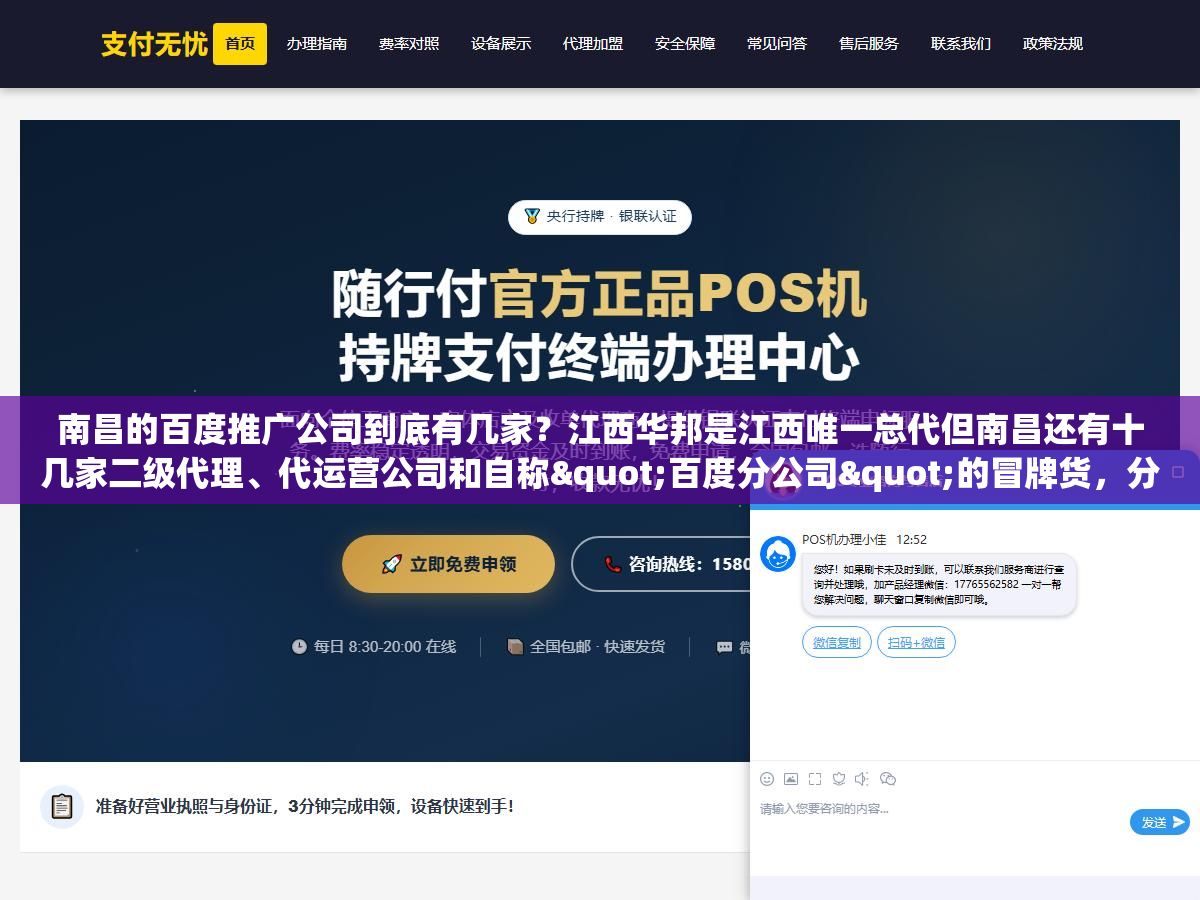Screen dimensions: 1200x900
Task: Click the medal icon in the certification badge
Action: pyautogui.click(x=532, y=216)
